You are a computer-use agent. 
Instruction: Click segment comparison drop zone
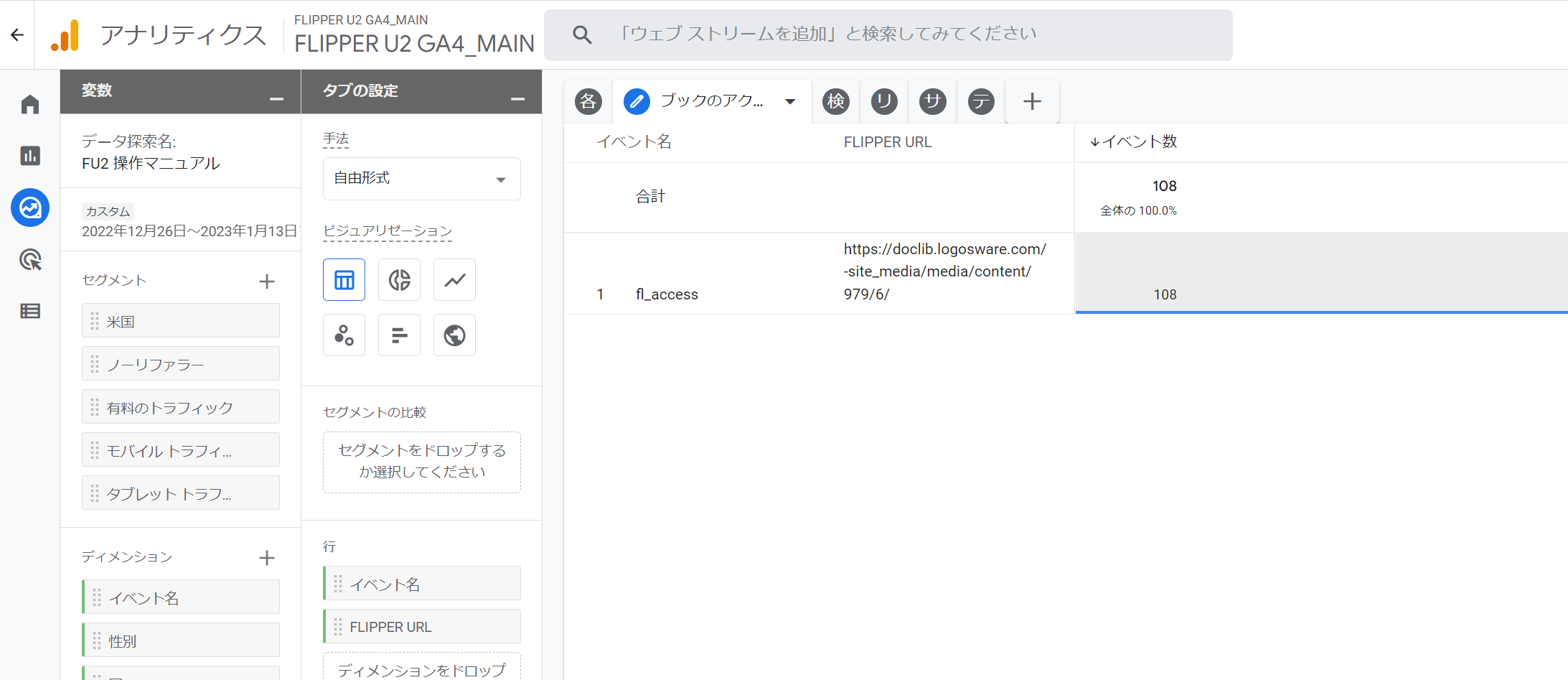point(422,462)
